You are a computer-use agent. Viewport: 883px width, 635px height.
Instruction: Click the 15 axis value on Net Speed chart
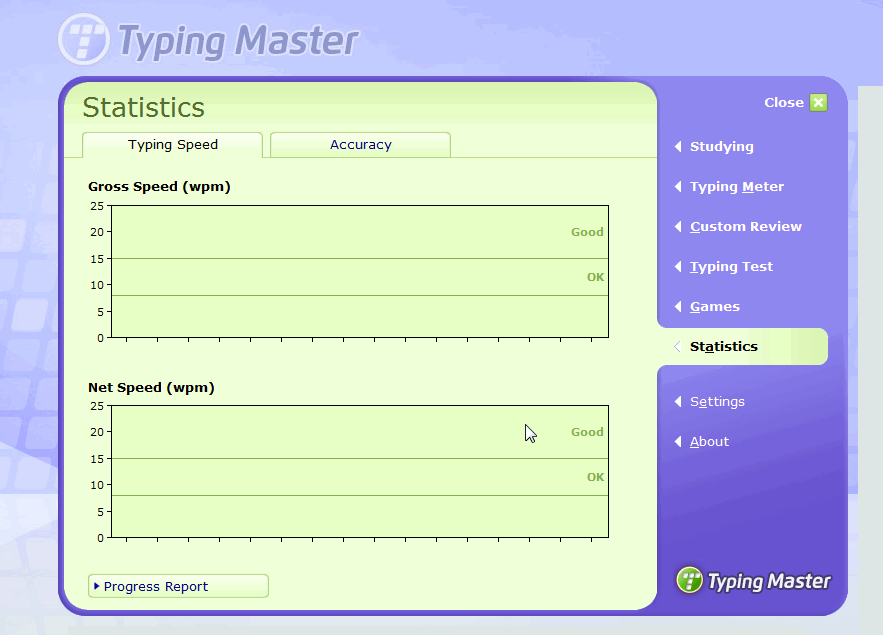[97, 459]
